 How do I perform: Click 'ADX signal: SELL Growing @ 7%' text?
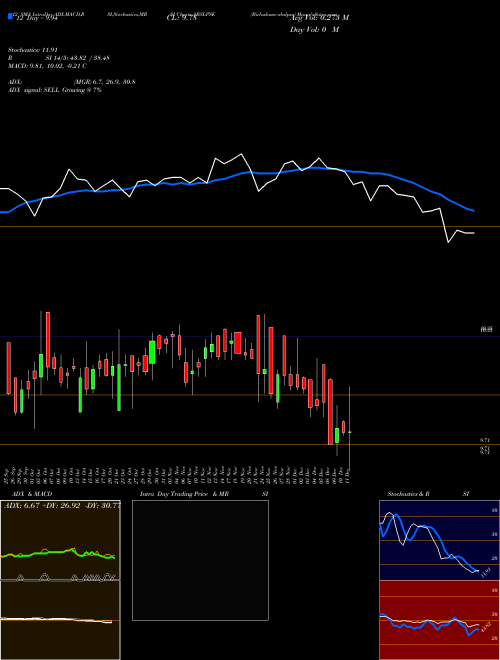(55, 90)
